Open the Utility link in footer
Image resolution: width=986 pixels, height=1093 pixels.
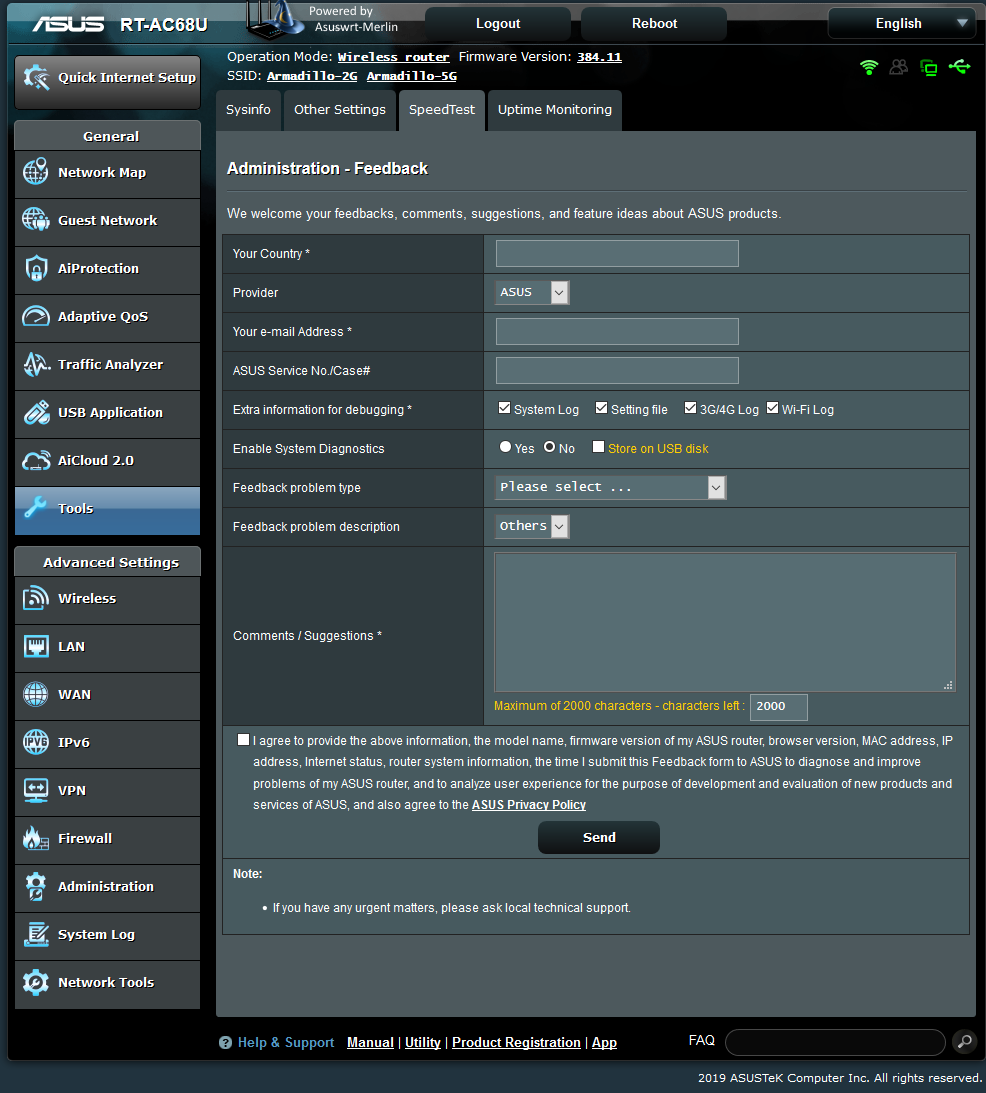pyautogui.click(x=423, y=1042)
